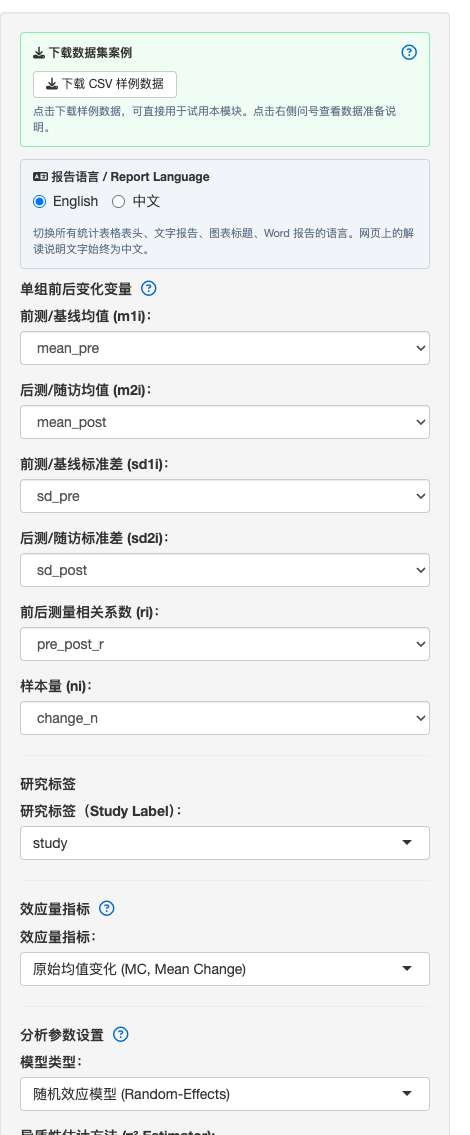
Task: Click the caret arrow in study field
Action: [407, 843]
